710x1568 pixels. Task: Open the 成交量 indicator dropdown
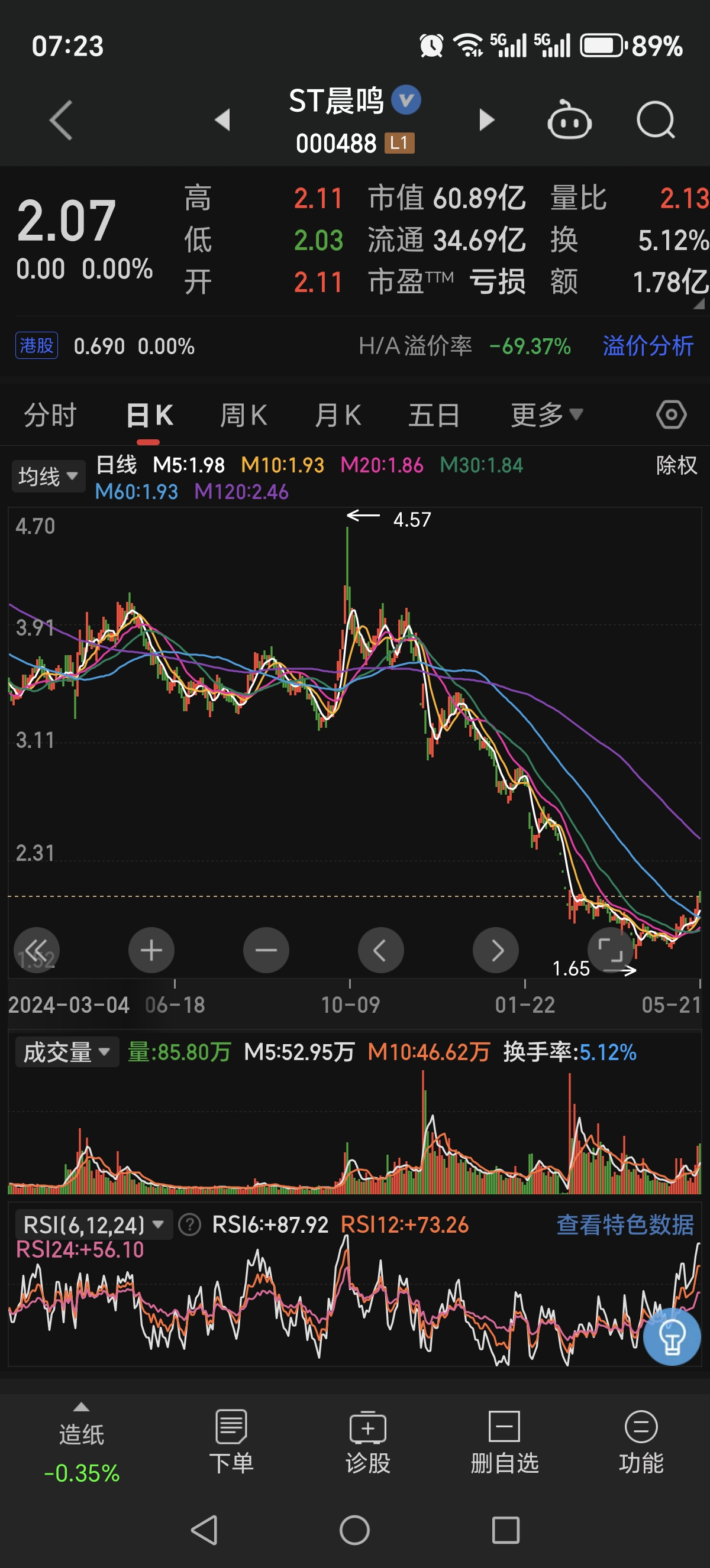pyautogui.click(x=66, y=1052)
